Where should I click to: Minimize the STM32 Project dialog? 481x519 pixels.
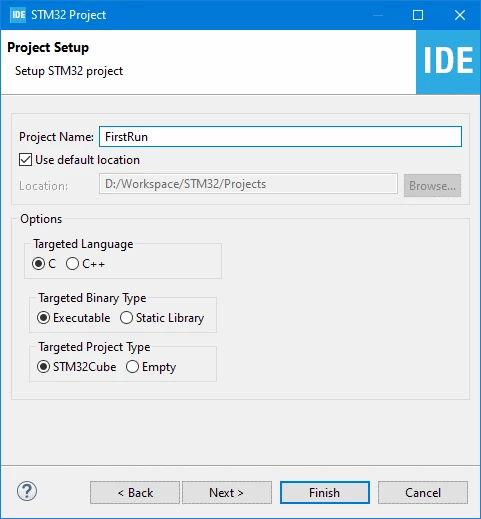coord(378,15)
